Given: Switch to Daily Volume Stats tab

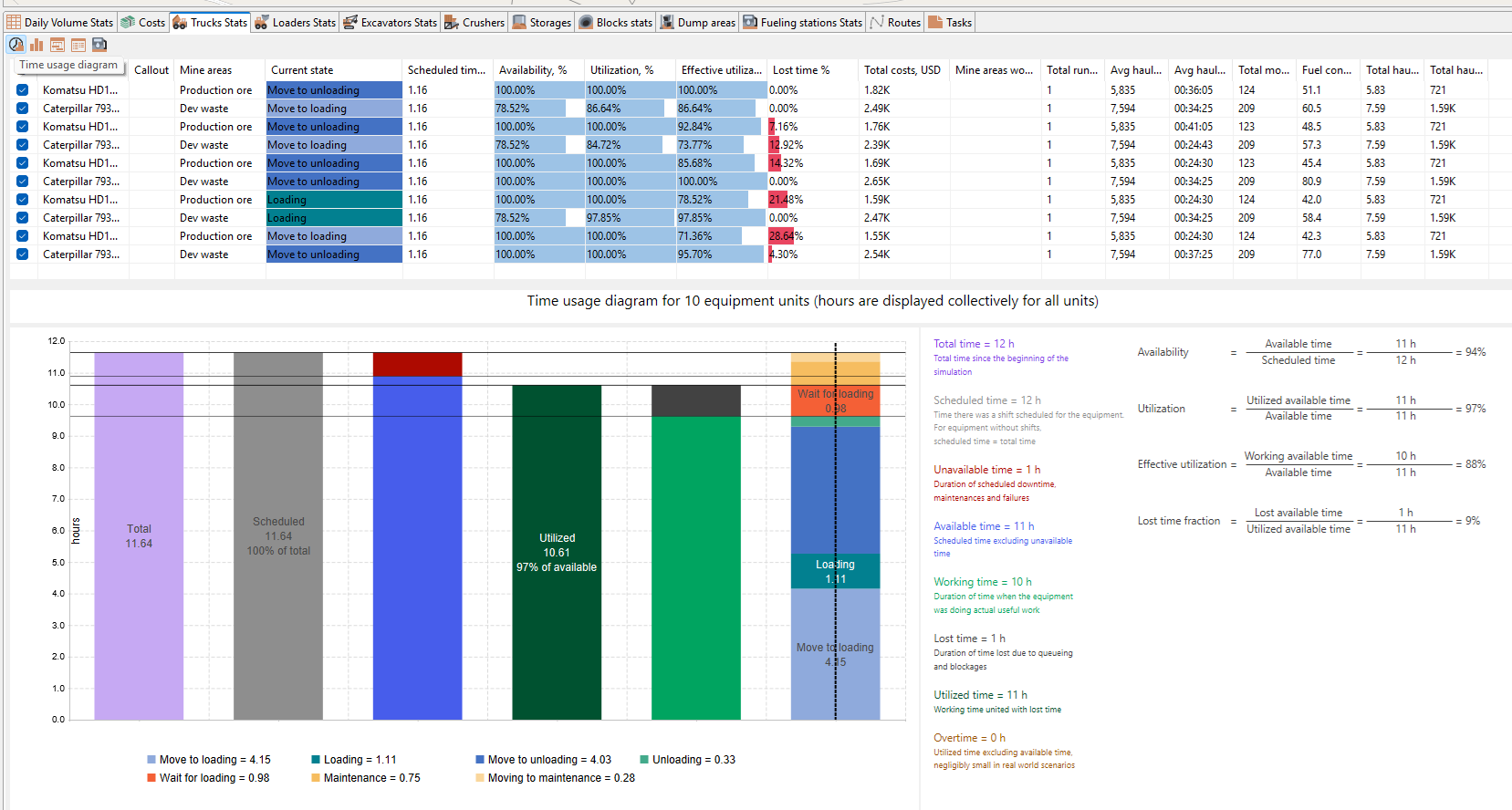Looking at the screenshot, I should click(x=60, y=22).
